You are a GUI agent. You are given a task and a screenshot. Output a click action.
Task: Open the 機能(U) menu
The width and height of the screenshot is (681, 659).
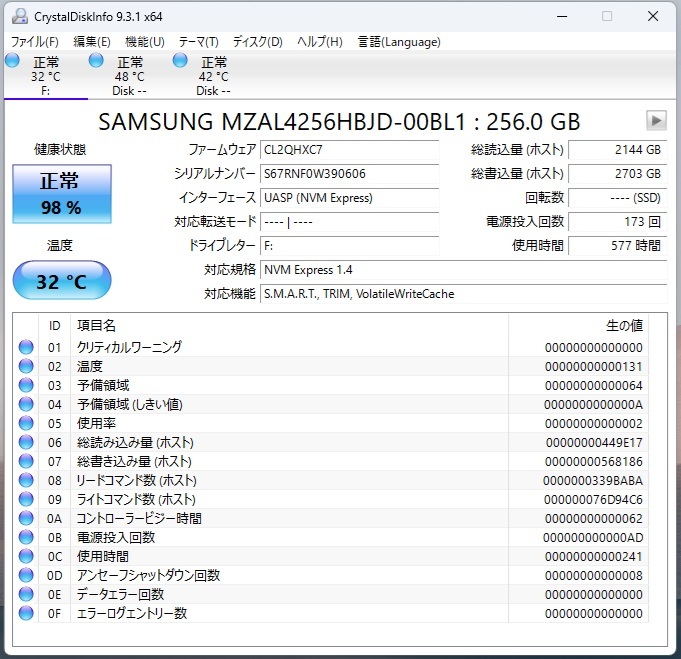click(145, 42)
